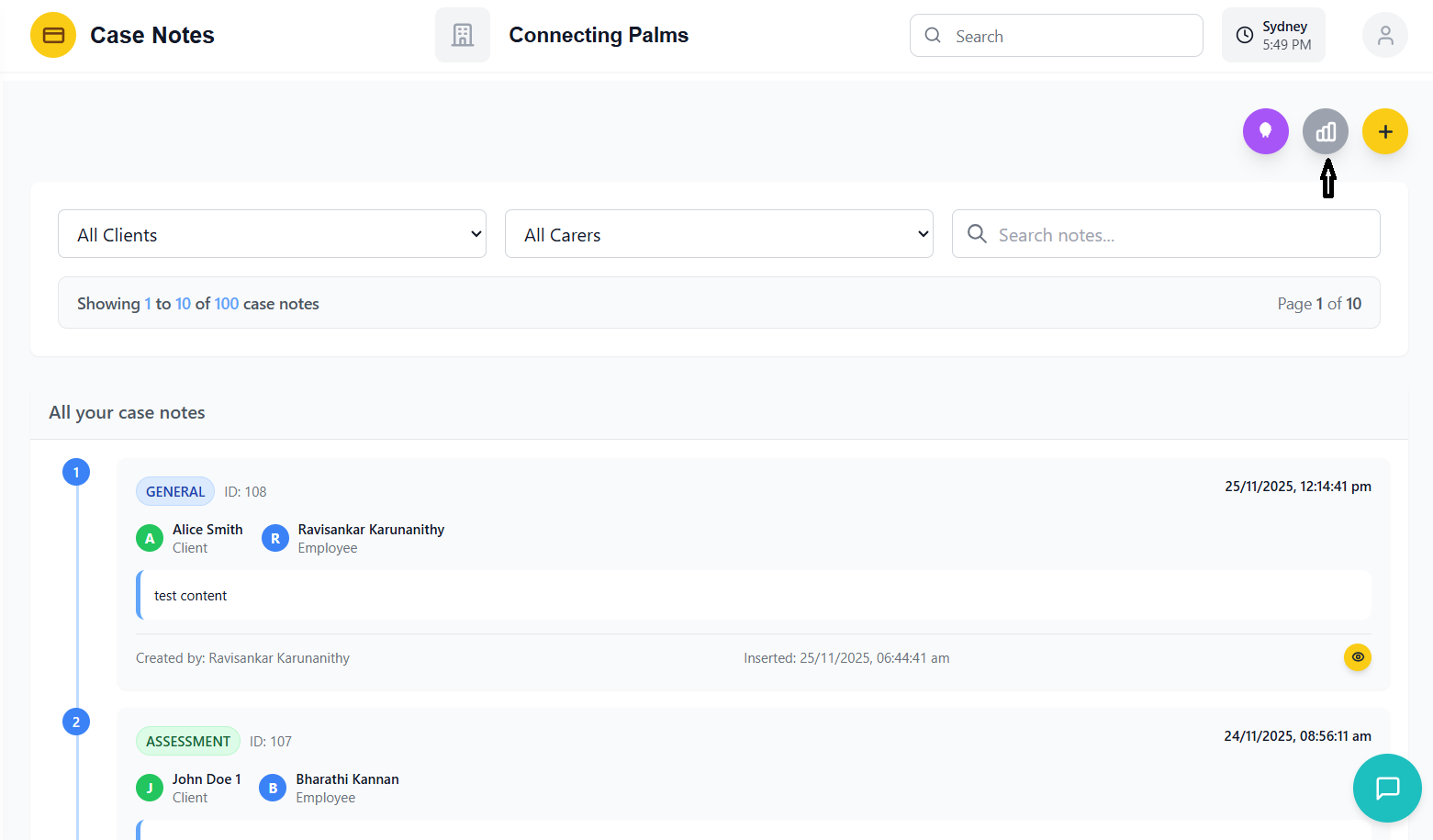Click the ASSESSMENT category tag

(188, 741)
